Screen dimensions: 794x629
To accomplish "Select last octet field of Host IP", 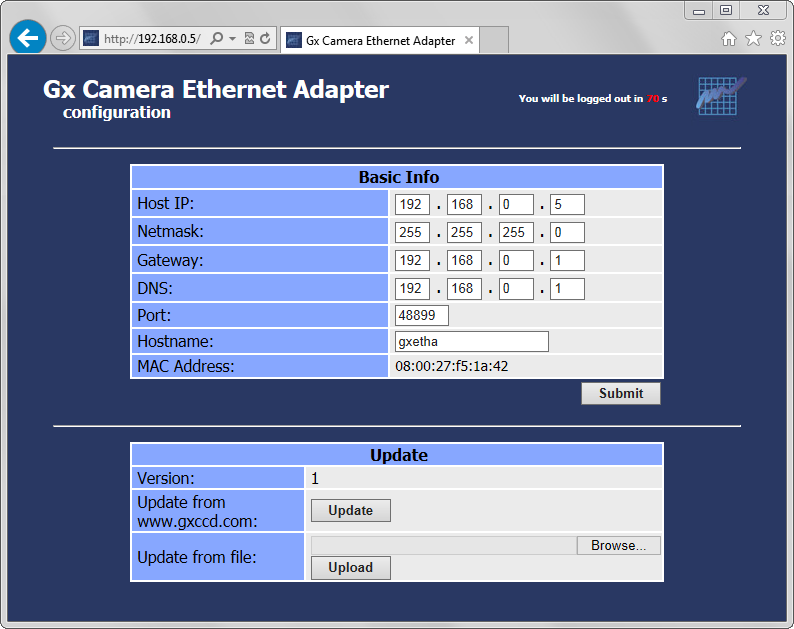I will click(x=567, y=205).
